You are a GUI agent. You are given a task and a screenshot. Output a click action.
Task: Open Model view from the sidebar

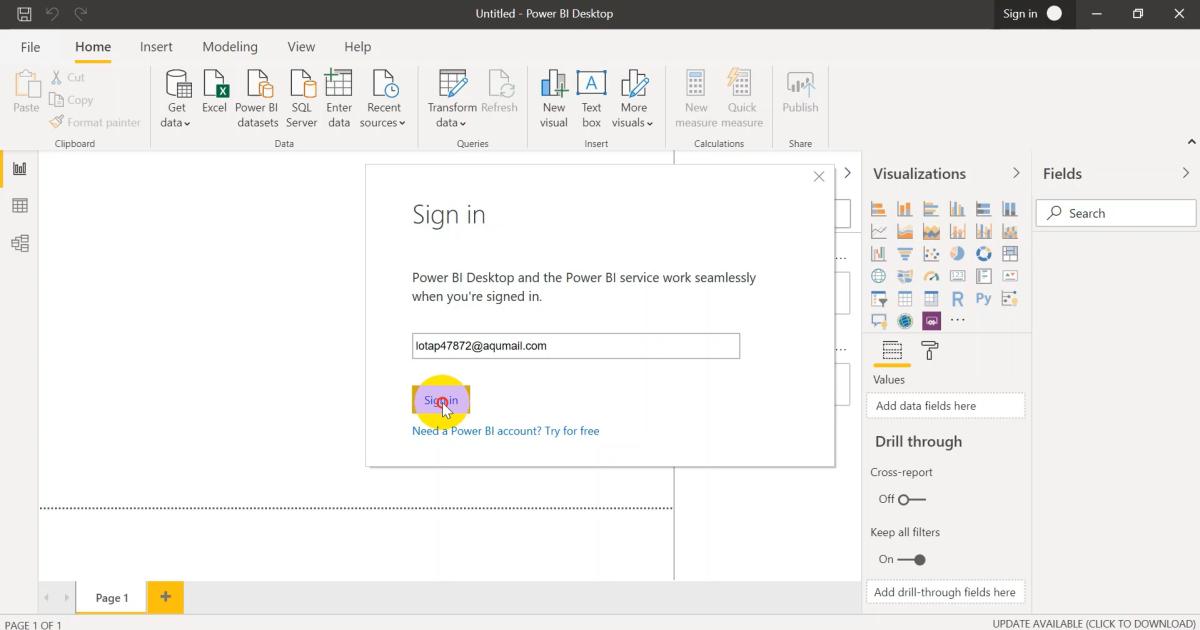click(19, 243)
